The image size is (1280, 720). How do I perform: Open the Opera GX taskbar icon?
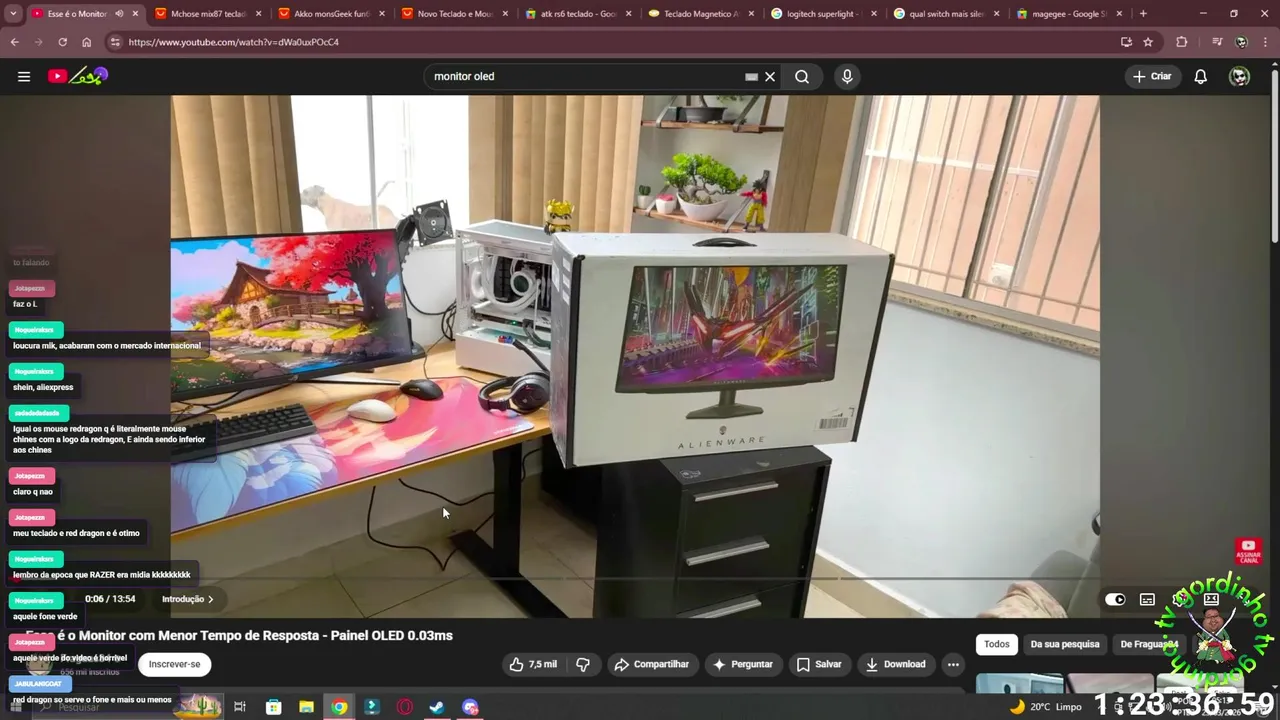[x=404, y=707]
